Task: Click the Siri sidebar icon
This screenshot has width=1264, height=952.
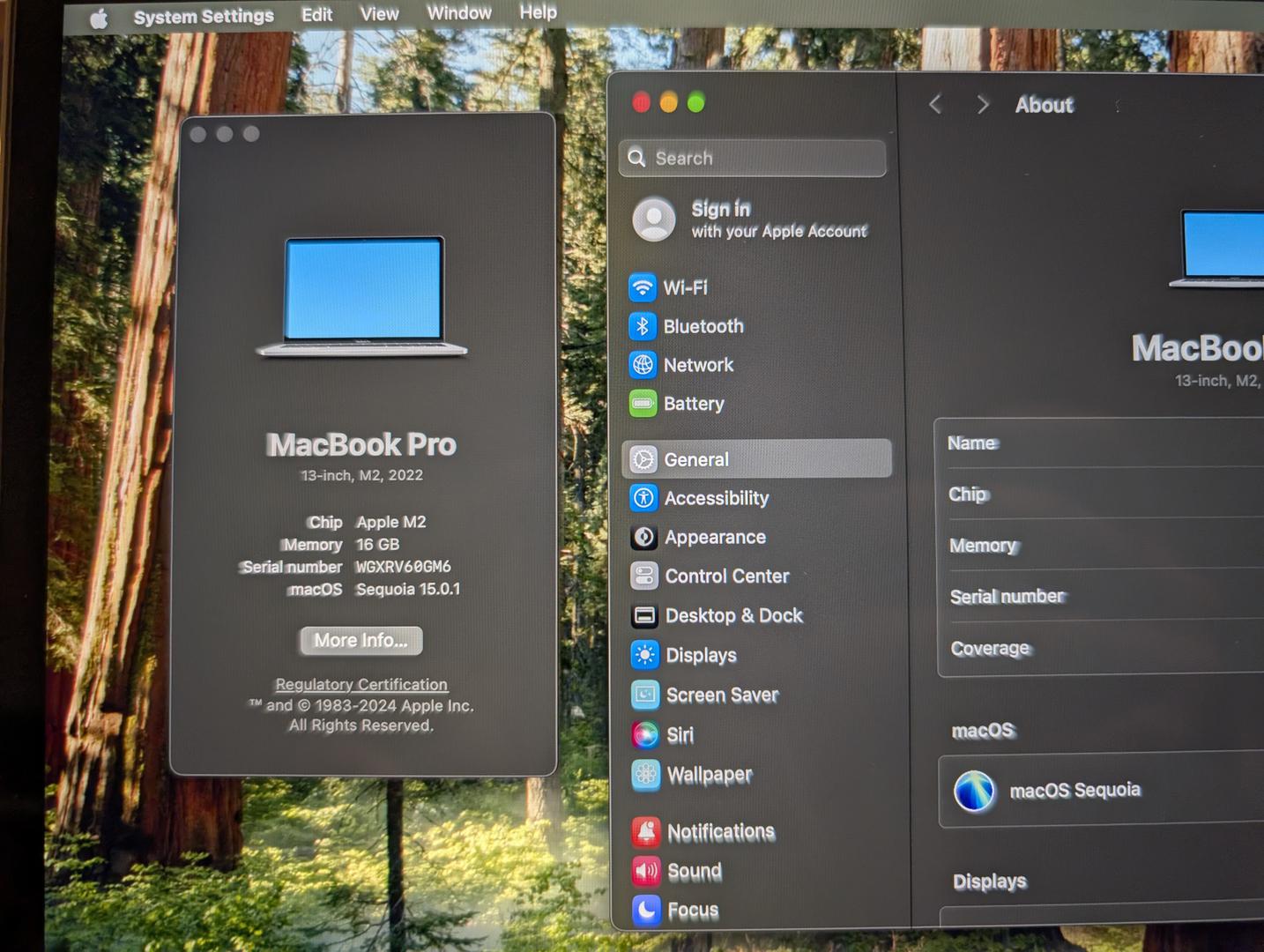Action: 645,734
